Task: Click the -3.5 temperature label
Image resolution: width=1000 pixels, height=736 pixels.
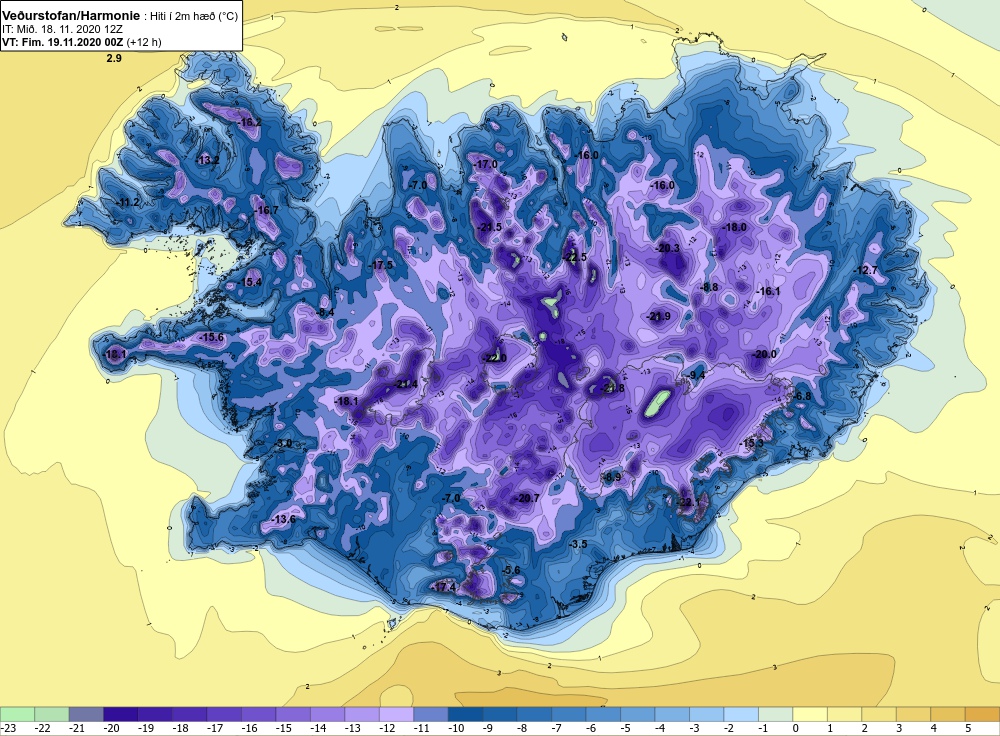Action: coord(577,544)
